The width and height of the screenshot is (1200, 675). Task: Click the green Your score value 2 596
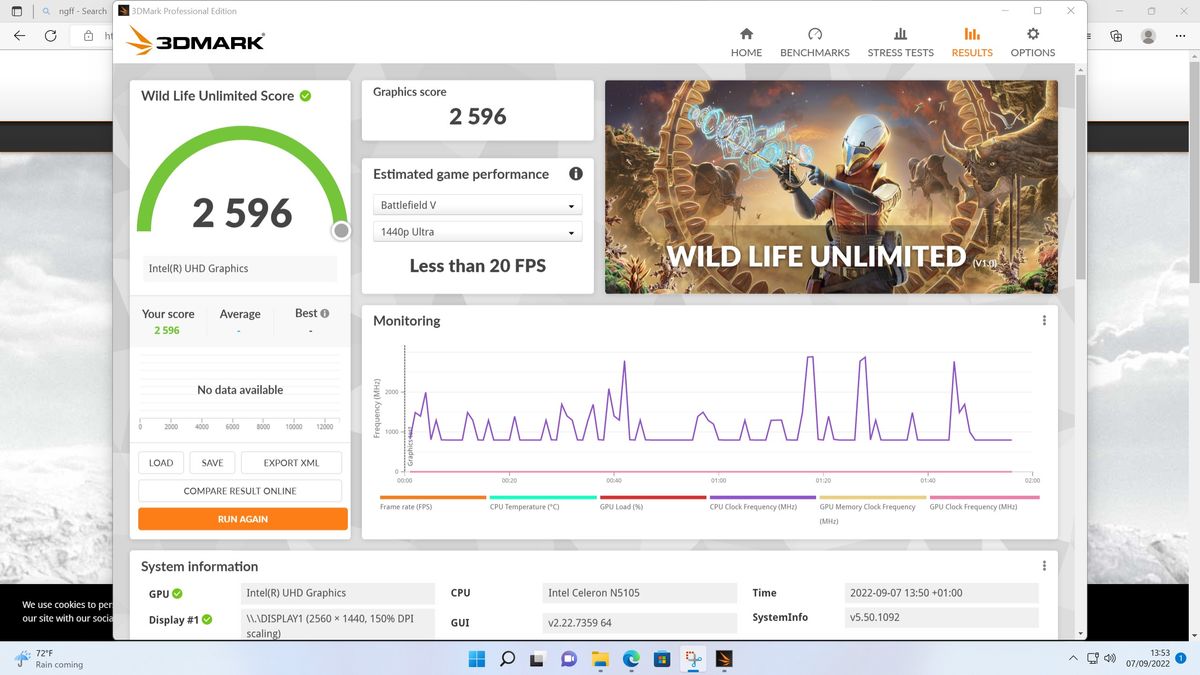point(167,330)
